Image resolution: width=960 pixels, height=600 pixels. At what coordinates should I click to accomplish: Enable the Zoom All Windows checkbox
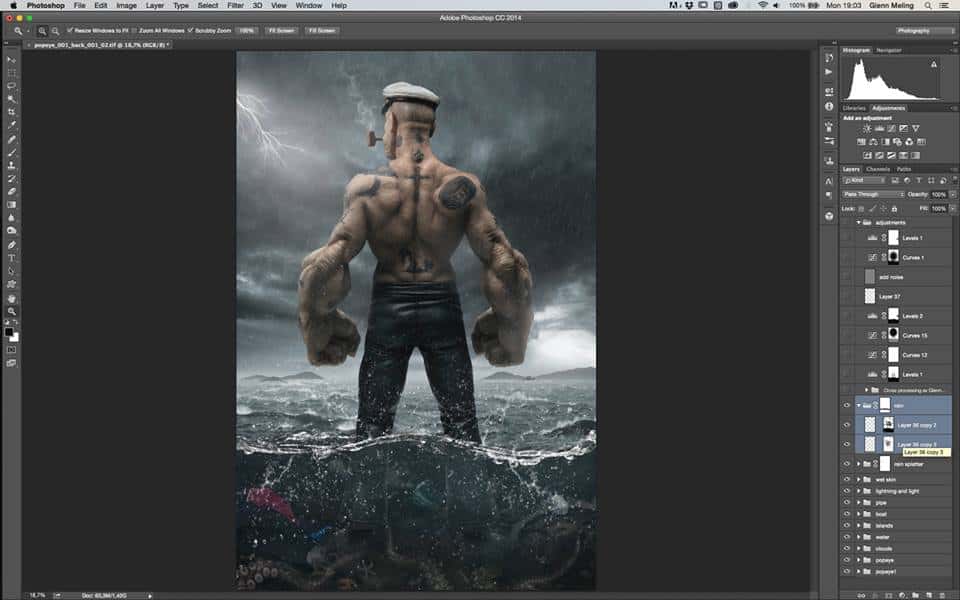[134, 31]
